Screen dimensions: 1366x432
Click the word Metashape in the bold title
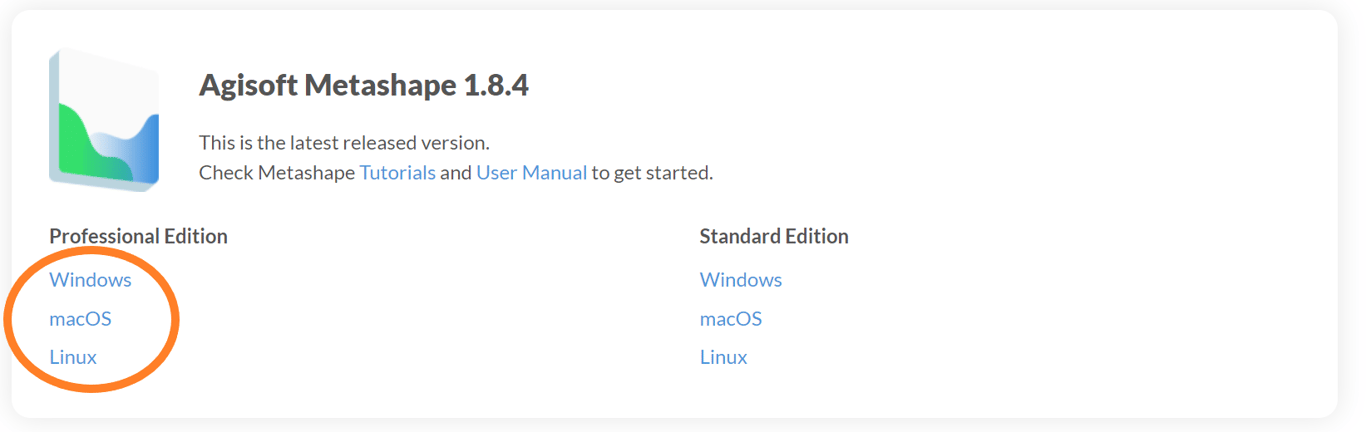tap(380, 86)
